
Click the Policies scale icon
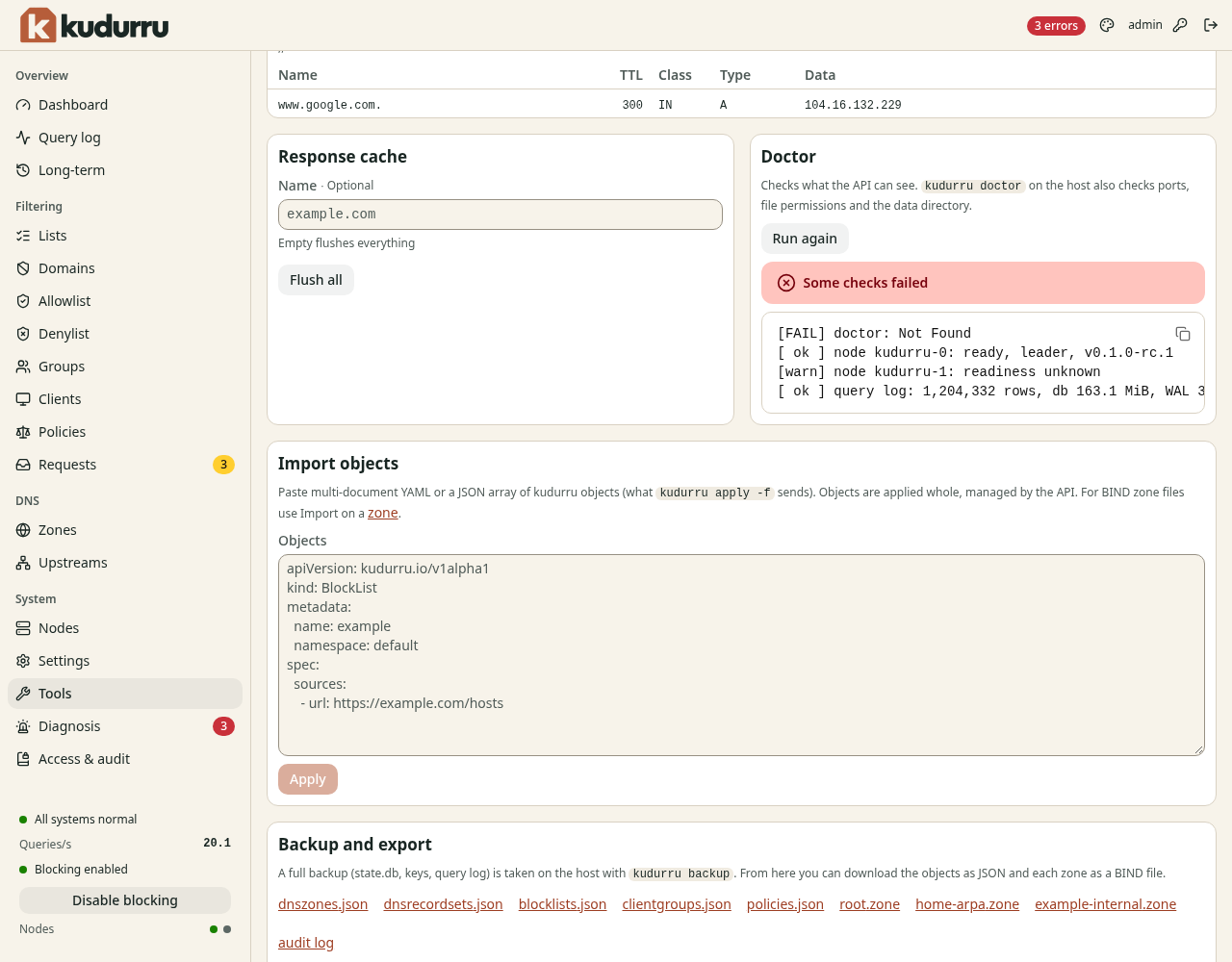(23, 432)
